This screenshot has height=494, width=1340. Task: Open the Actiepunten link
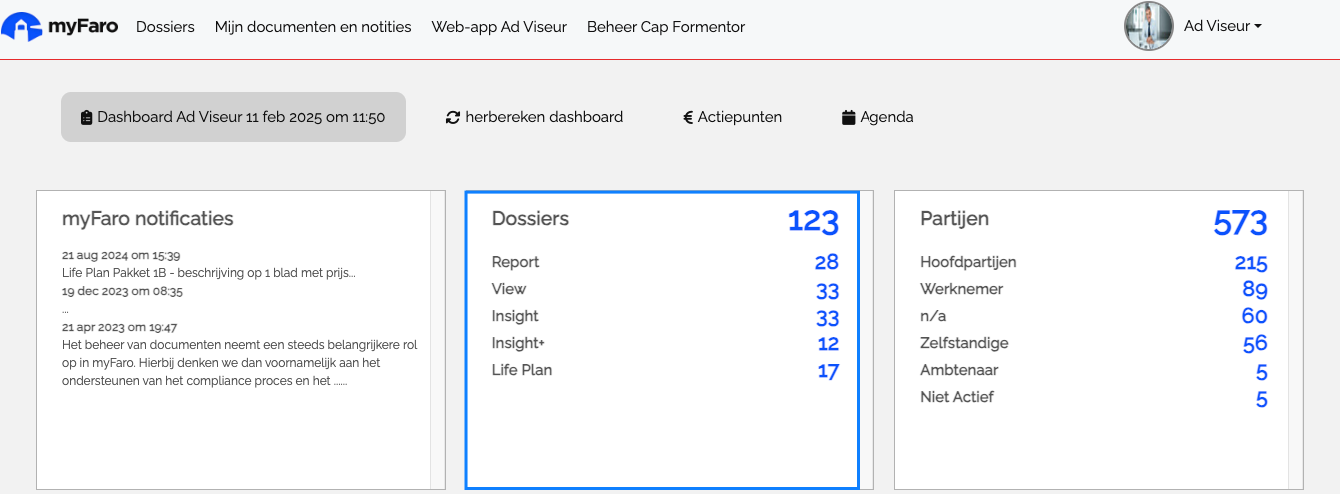click(x=733, y=117)
